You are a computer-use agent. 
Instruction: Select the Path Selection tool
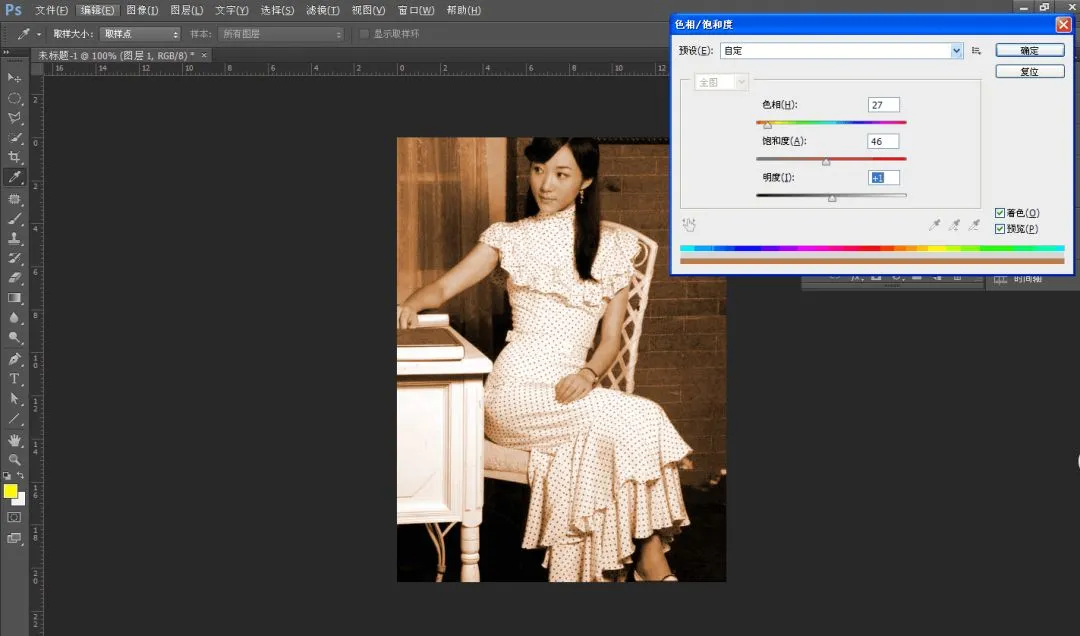click(14, 399)
